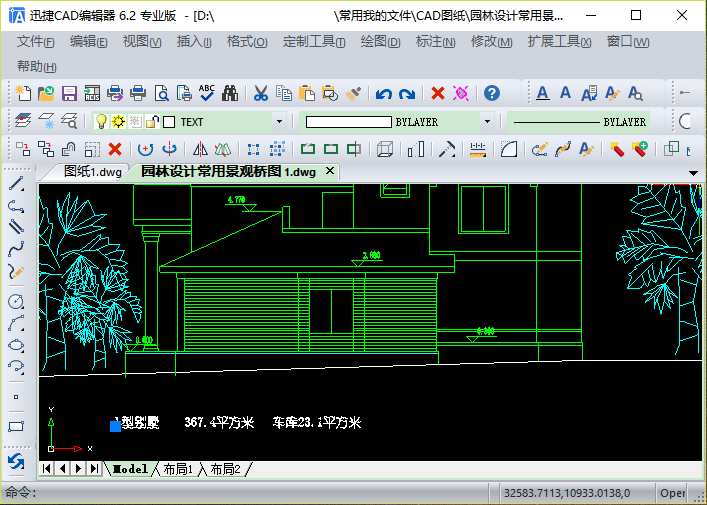The image size is (707, 505).
Task: Click the find text A magnifier icon
Action: tap(635, 93)
